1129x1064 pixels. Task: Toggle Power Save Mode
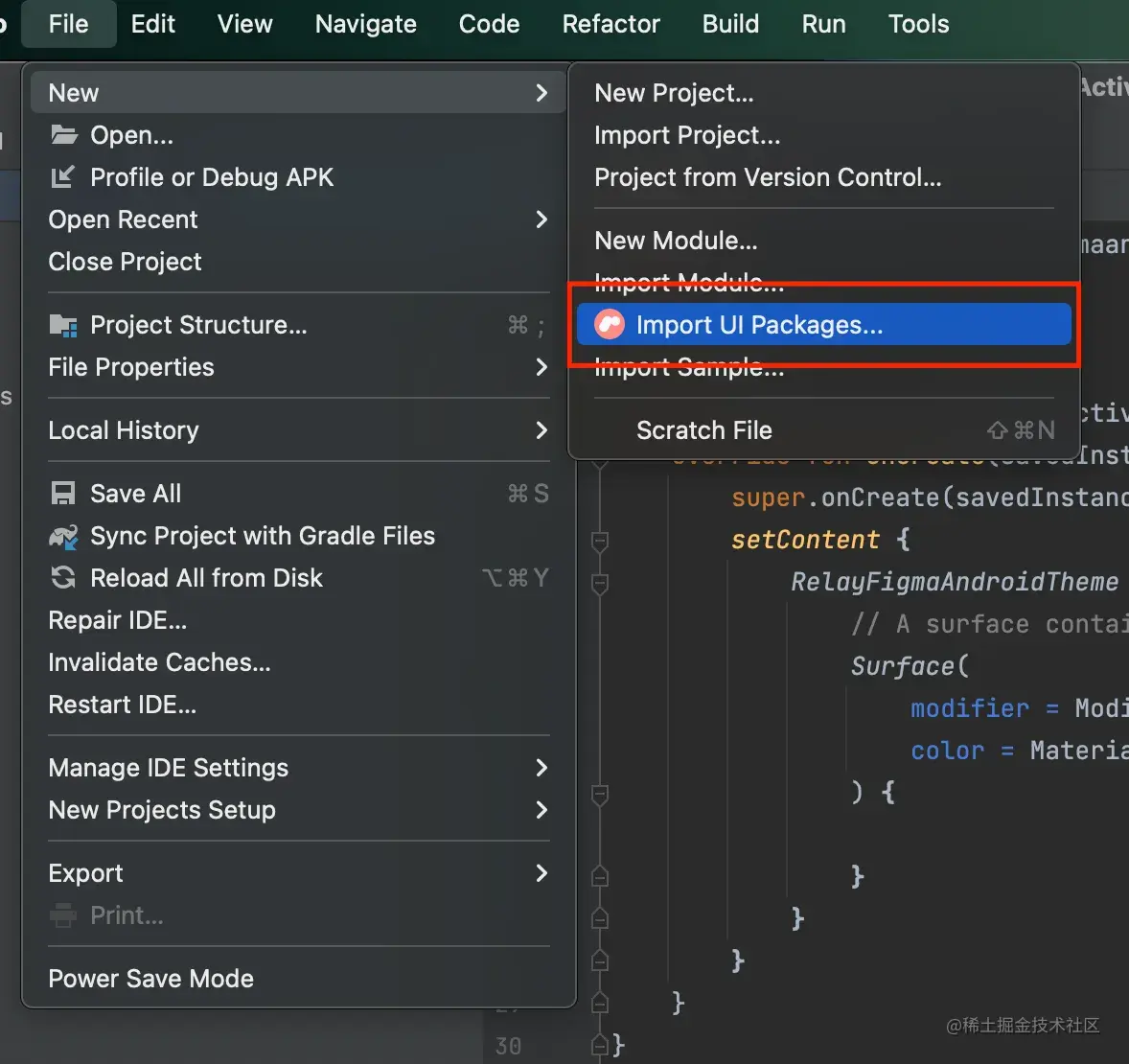point(150,978)
